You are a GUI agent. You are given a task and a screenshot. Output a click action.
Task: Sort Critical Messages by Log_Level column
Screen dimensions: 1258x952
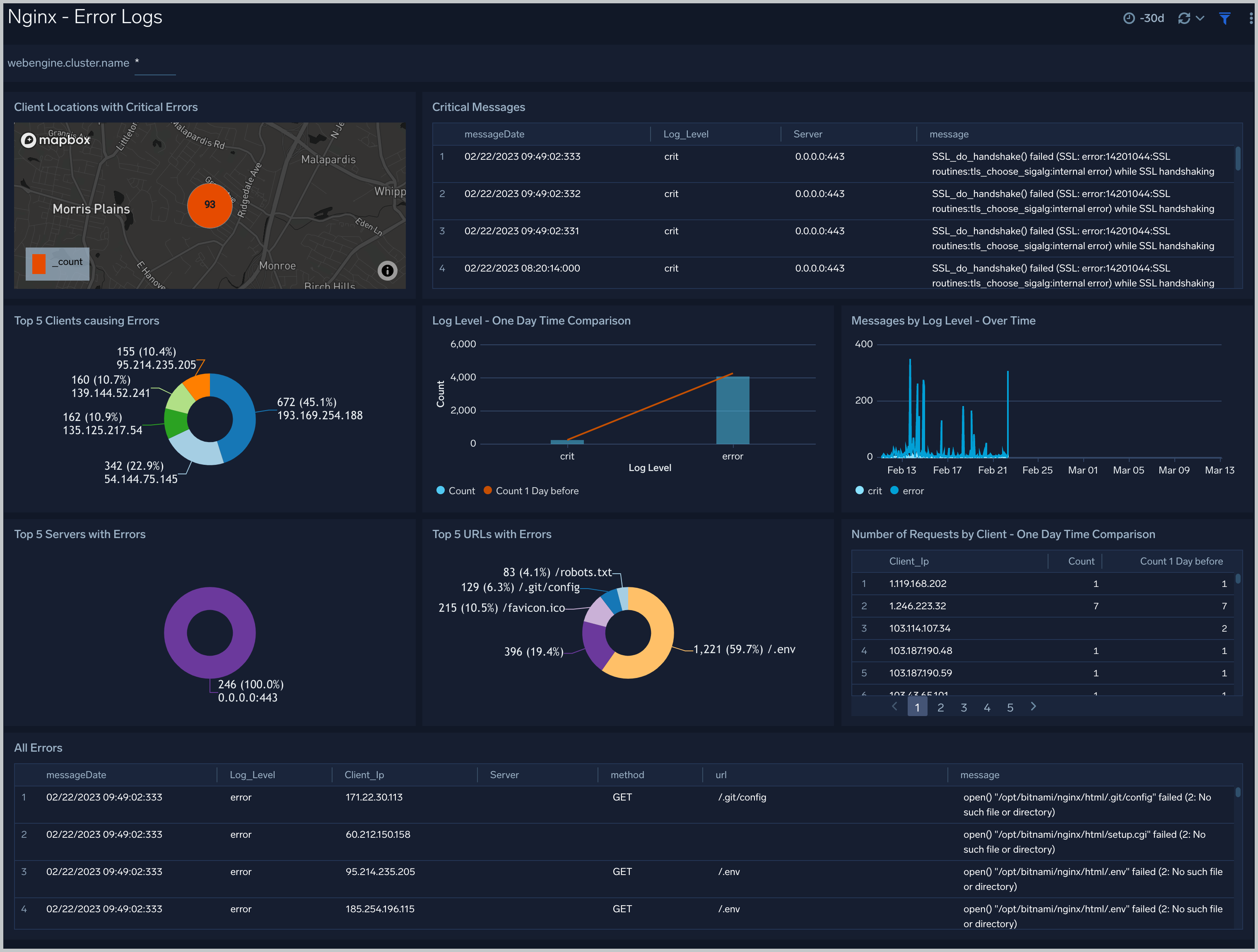click(x=685, y=134)
